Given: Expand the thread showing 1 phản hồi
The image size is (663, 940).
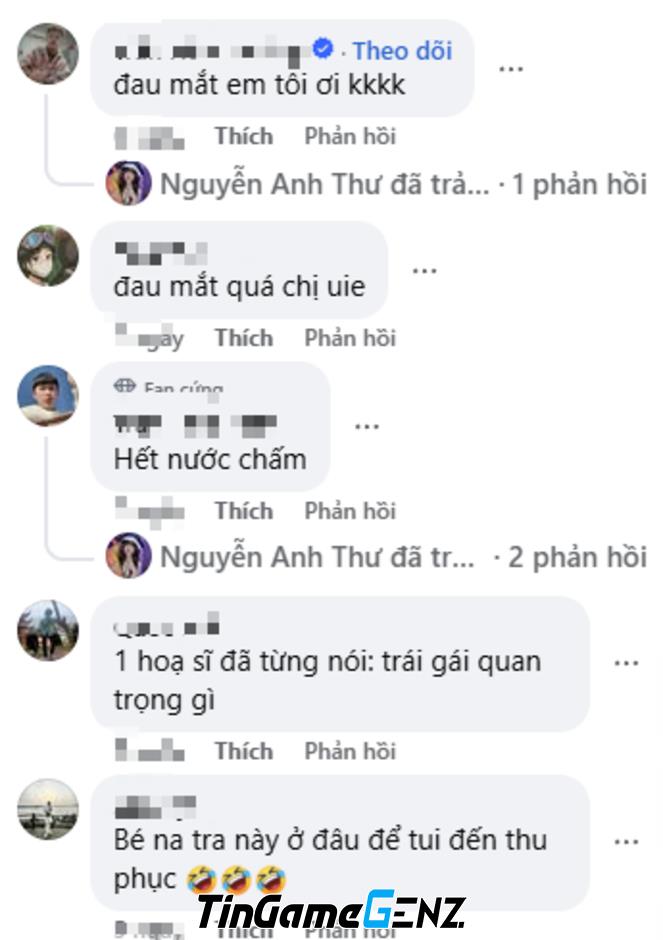Looking at the screenshot, I should pos(580,185).
